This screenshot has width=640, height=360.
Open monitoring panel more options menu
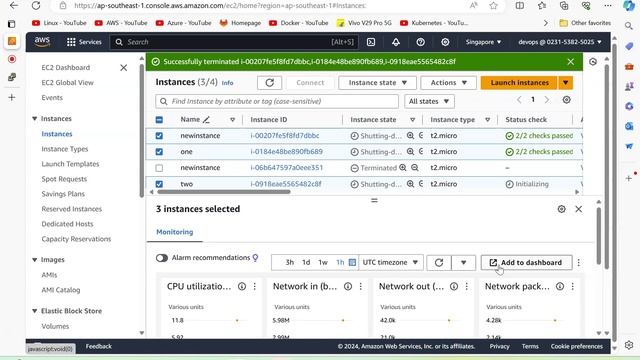pyautogui.click(x=578, y=262)
